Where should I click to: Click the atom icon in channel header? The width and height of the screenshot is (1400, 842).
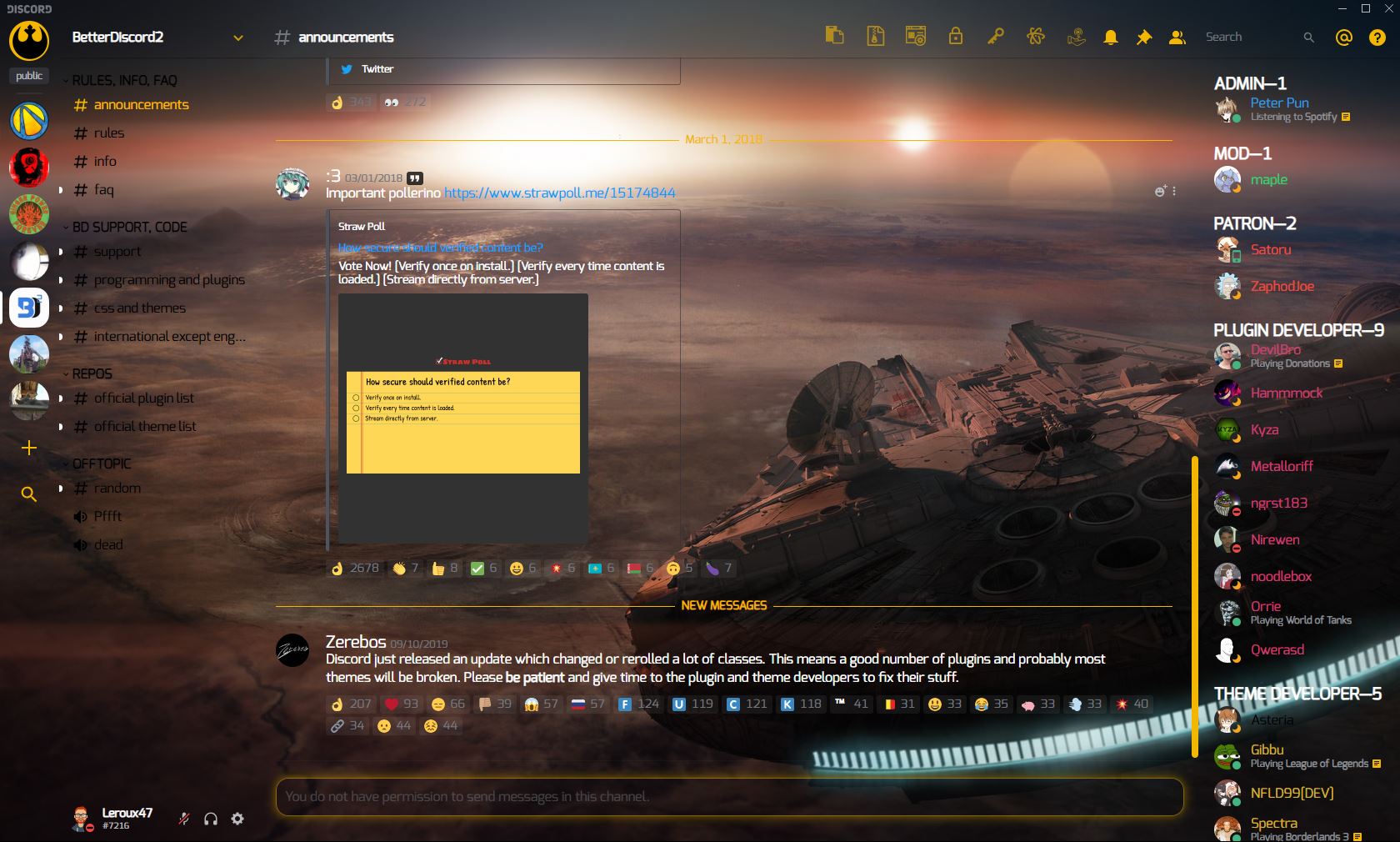point(1035,36)
